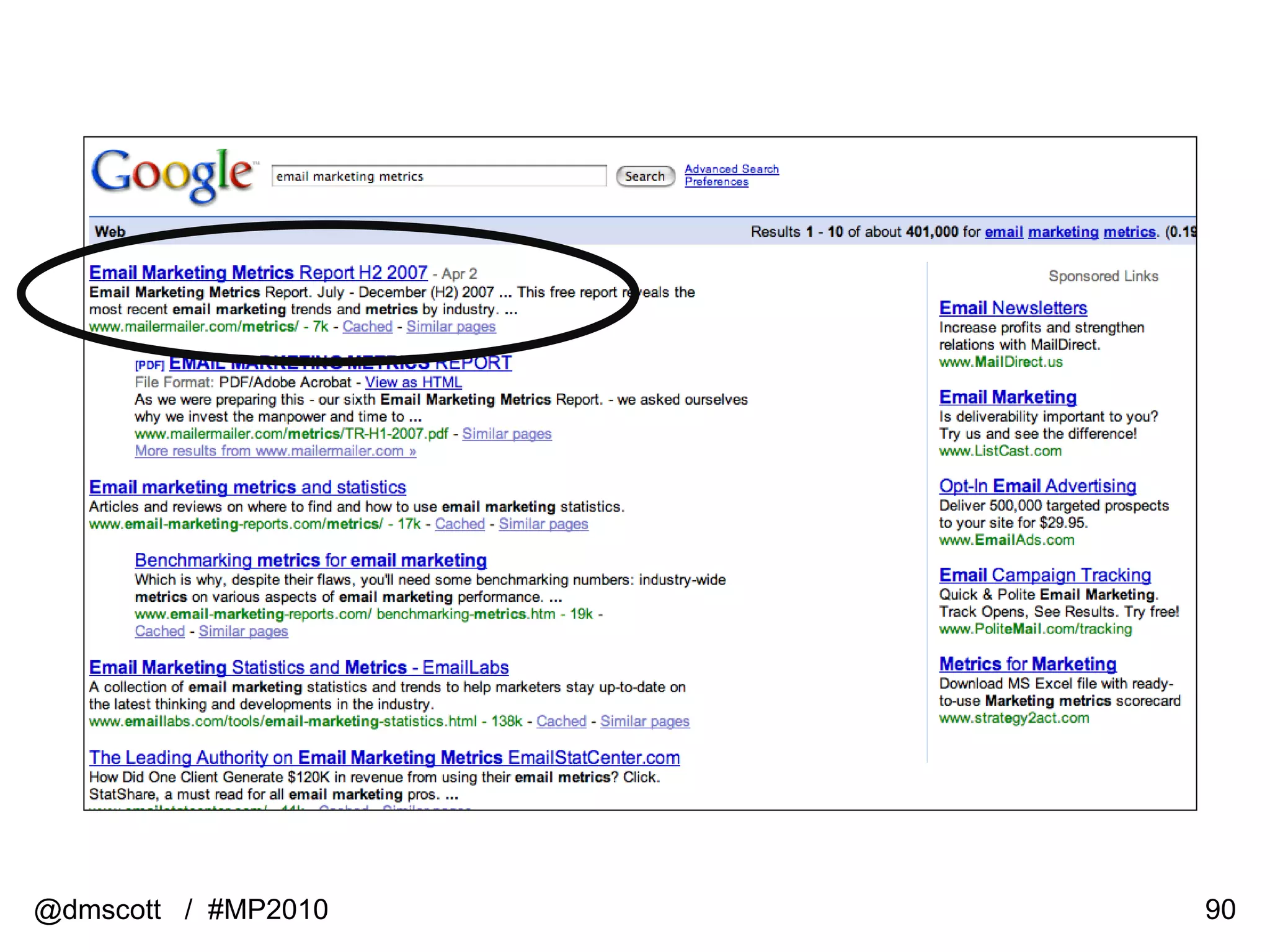The width and height of the screenshot is (1270, 952).
Task: Open Similar pages for emaillabs.com result
Action: point(645,721)
